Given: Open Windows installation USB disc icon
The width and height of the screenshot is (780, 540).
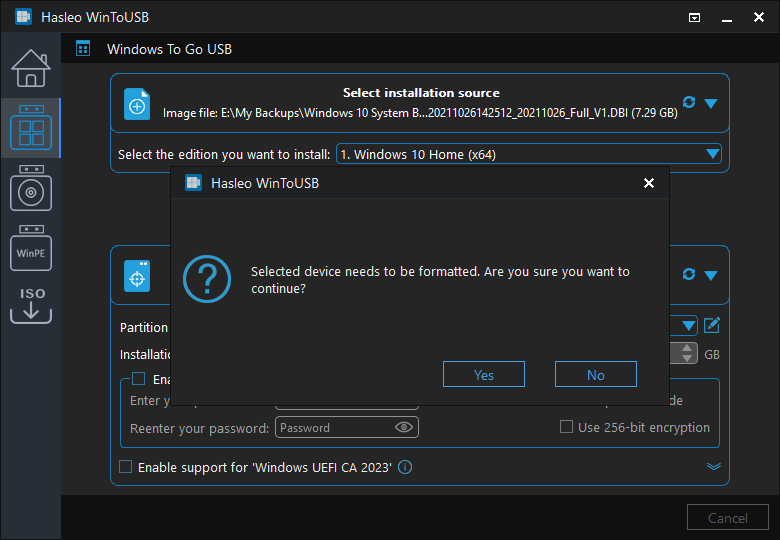Looking at the screenshot, I should (x=31, y=188).
